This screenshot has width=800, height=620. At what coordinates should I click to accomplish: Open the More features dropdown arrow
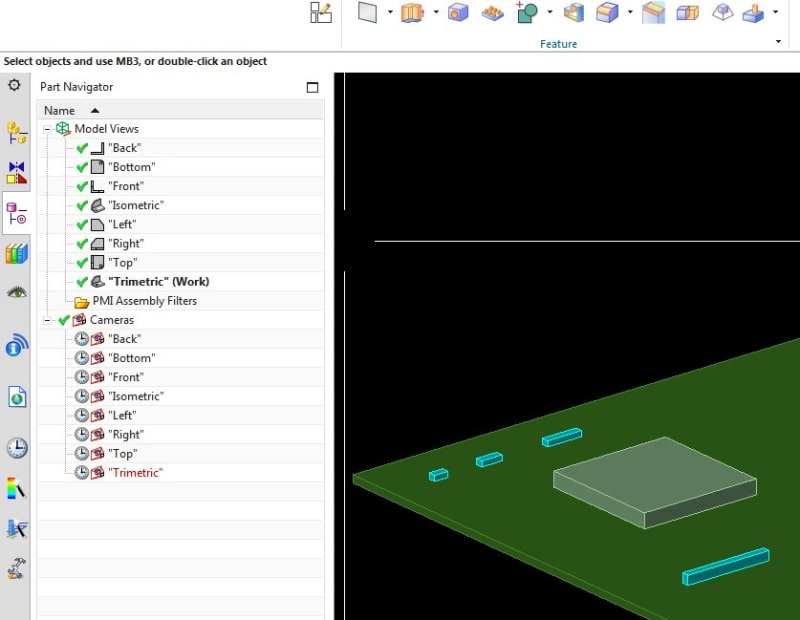click(x=776, y=12)
